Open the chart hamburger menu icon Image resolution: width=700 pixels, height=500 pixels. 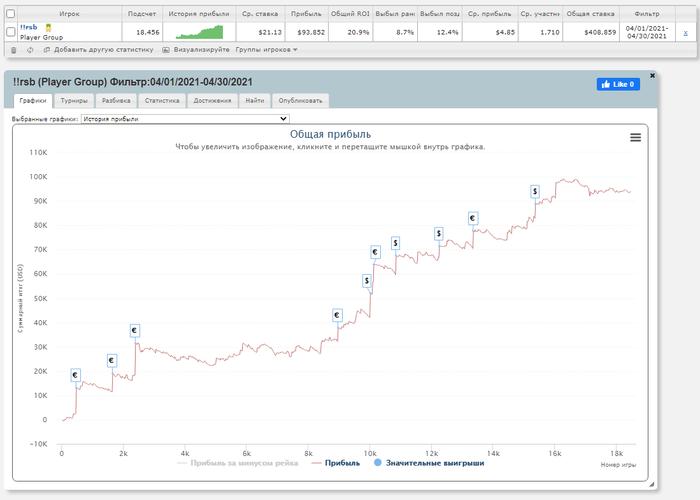click(635, 138)
